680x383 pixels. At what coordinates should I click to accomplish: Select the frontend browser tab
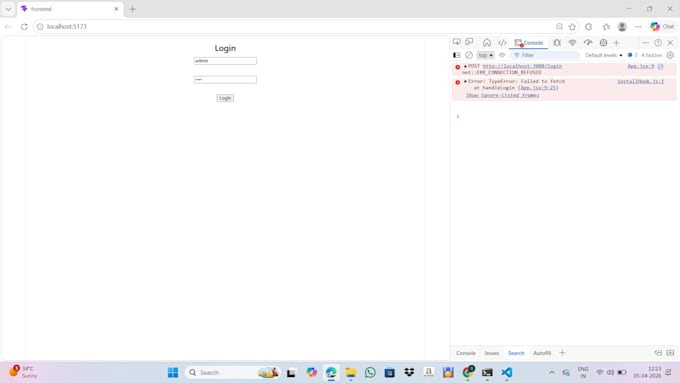click(x=69, y=9)
